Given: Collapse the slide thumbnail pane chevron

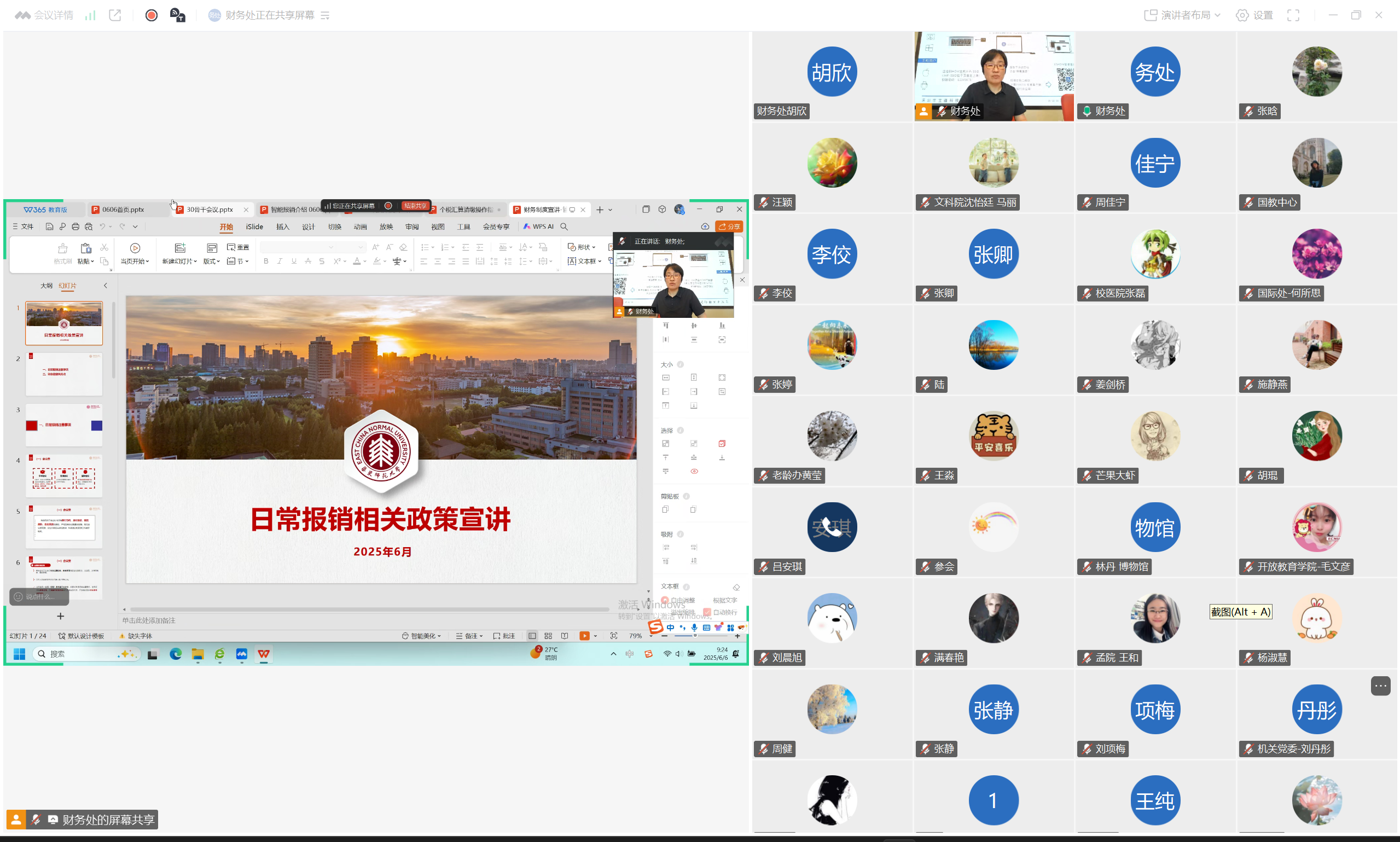Looking at the screenshot, I should click(106, 286).
